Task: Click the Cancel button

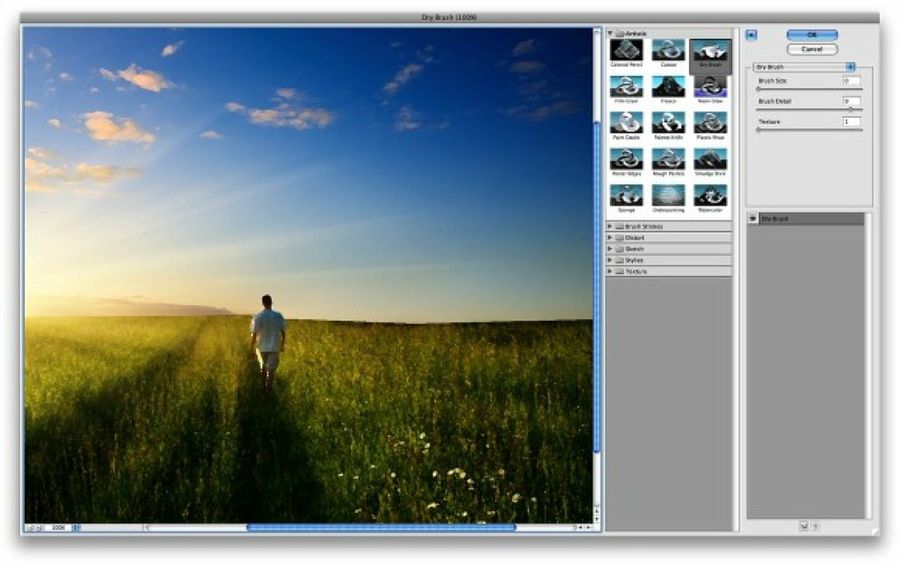Action: (811, 49)
